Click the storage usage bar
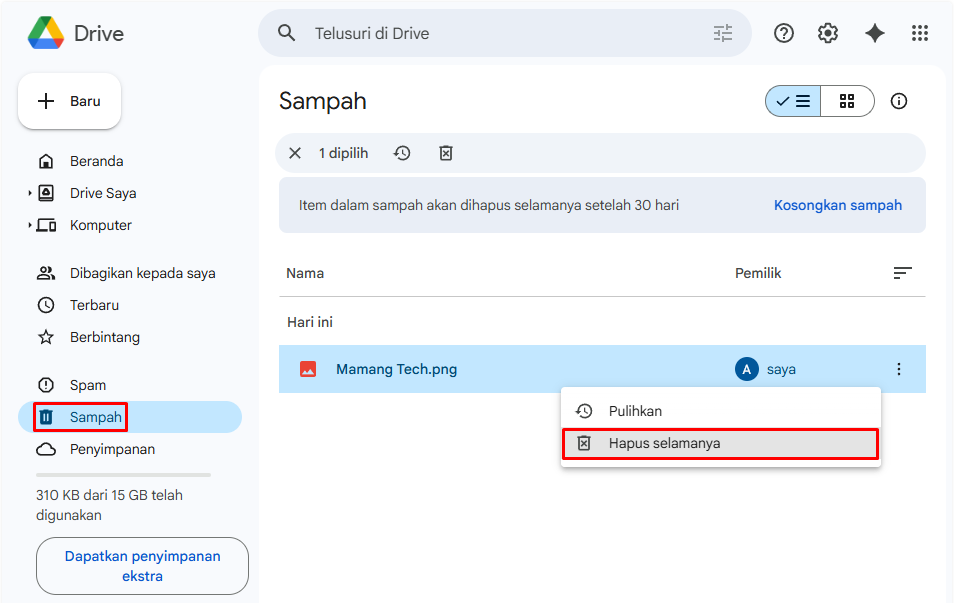This screenshot has width=954, height=603. point(124,475)
